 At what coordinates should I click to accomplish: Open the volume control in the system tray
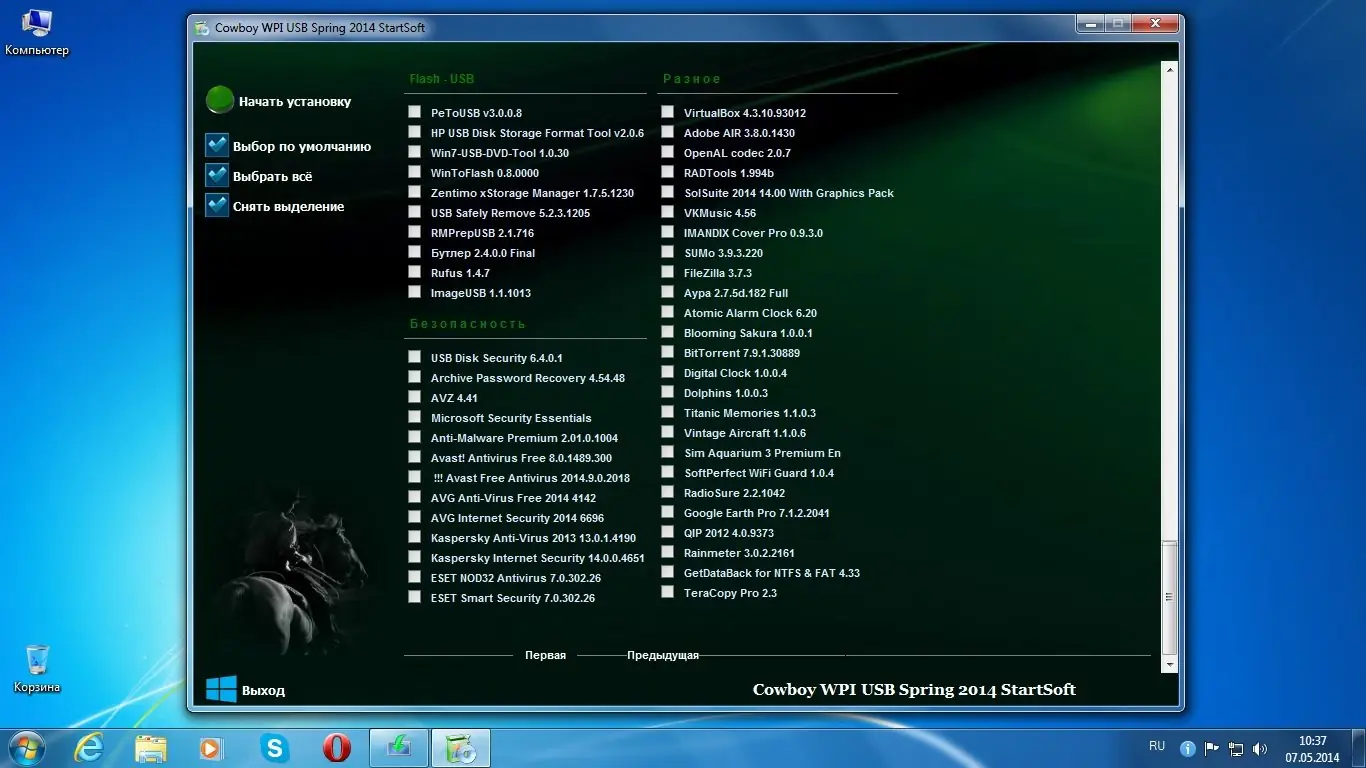point(1260,747)
